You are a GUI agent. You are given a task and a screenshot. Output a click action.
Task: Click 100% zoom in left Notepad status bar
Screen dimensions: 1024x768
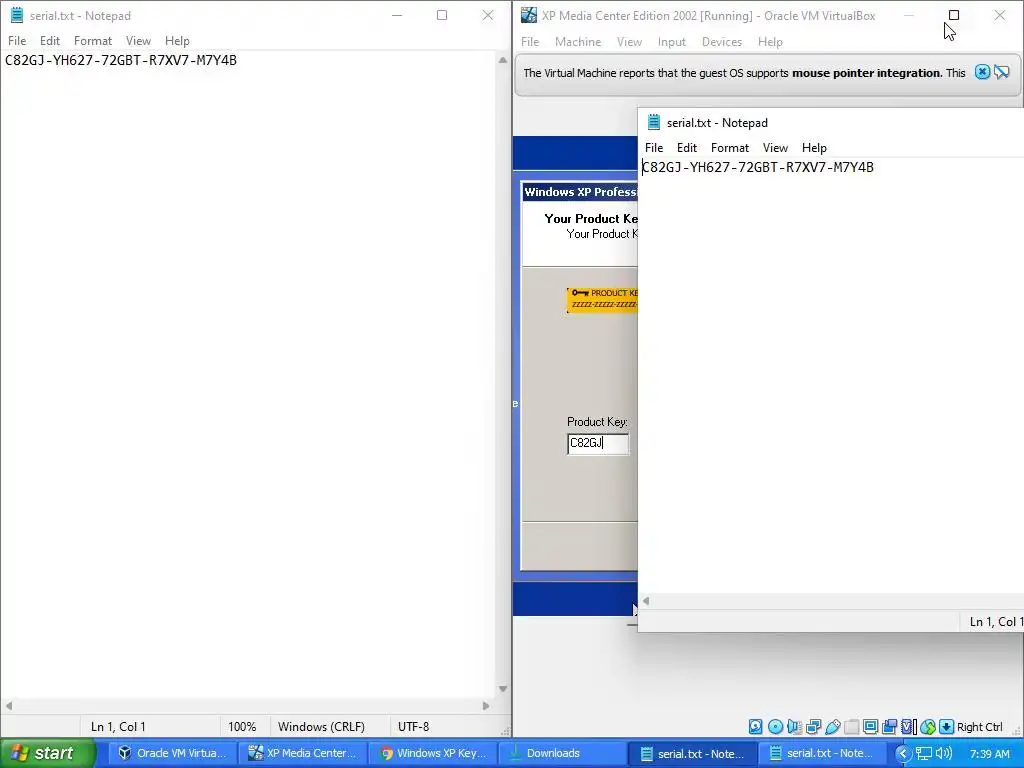pyautogui.click(x=242, y=727)
